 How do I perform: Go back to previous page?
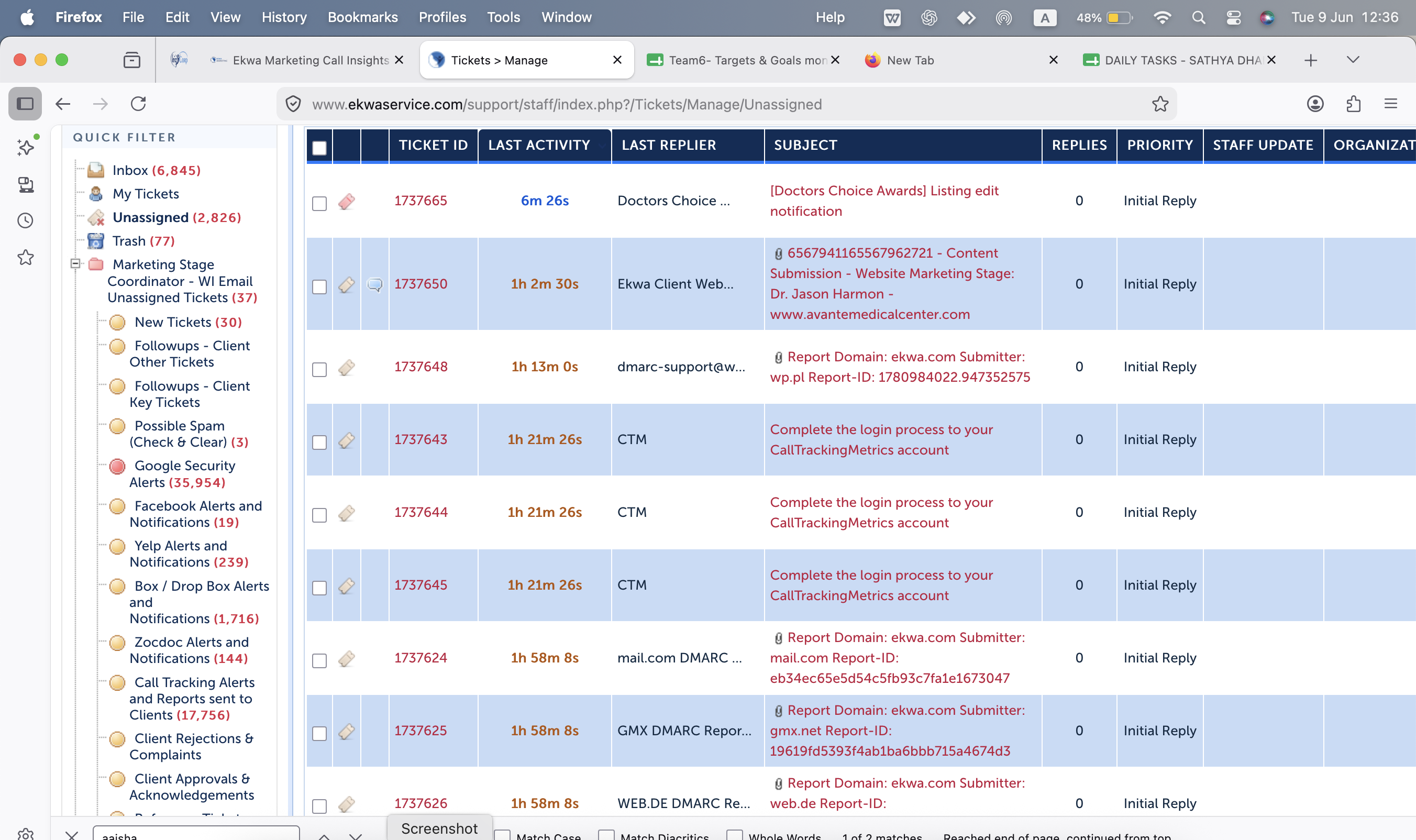click(x=63, y=104)
